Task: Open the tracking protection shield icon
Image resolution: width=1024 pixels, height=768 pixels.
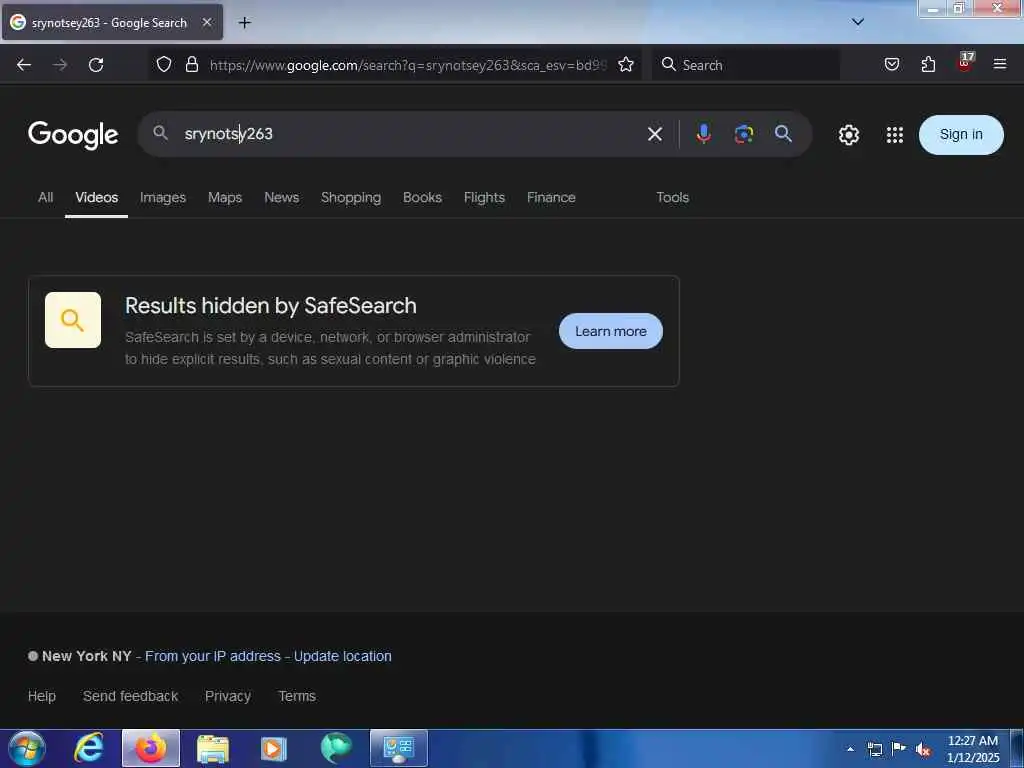Action: (164, 65)
